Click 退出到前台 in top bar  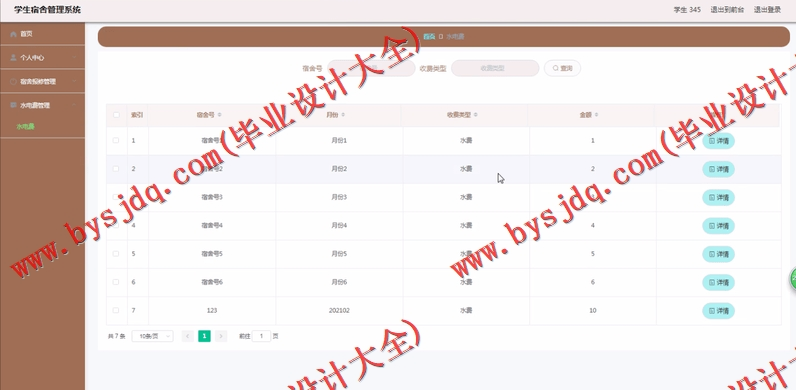tap(727, 10)
